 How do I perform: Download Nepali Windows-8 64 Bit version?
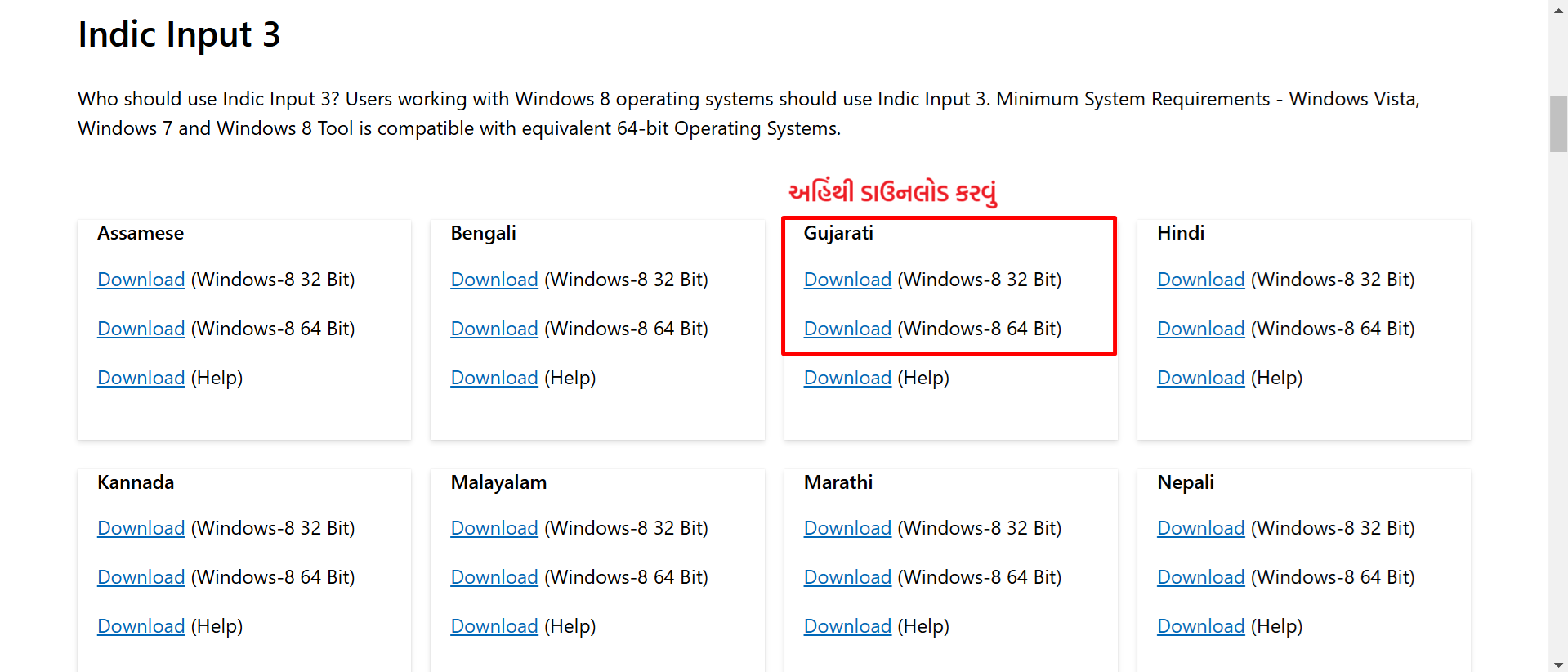coord(1201,577)
